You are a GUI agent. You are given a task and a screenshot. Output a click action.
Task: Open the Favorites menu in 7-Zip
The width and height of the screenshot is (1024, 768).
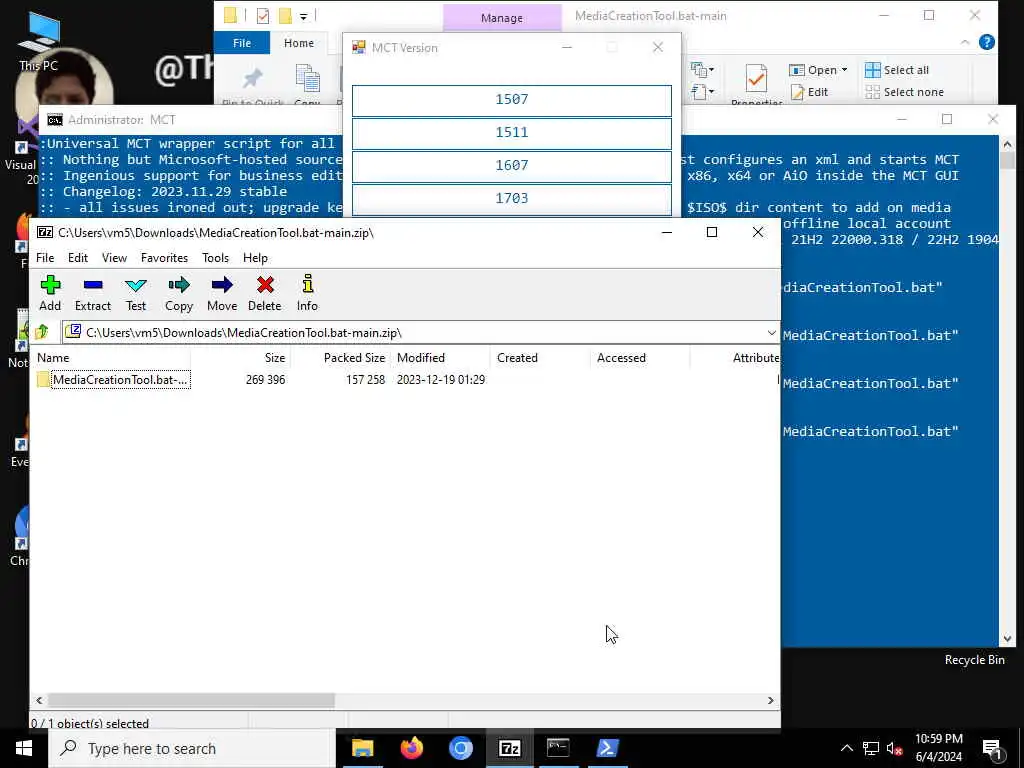point(165,258)
